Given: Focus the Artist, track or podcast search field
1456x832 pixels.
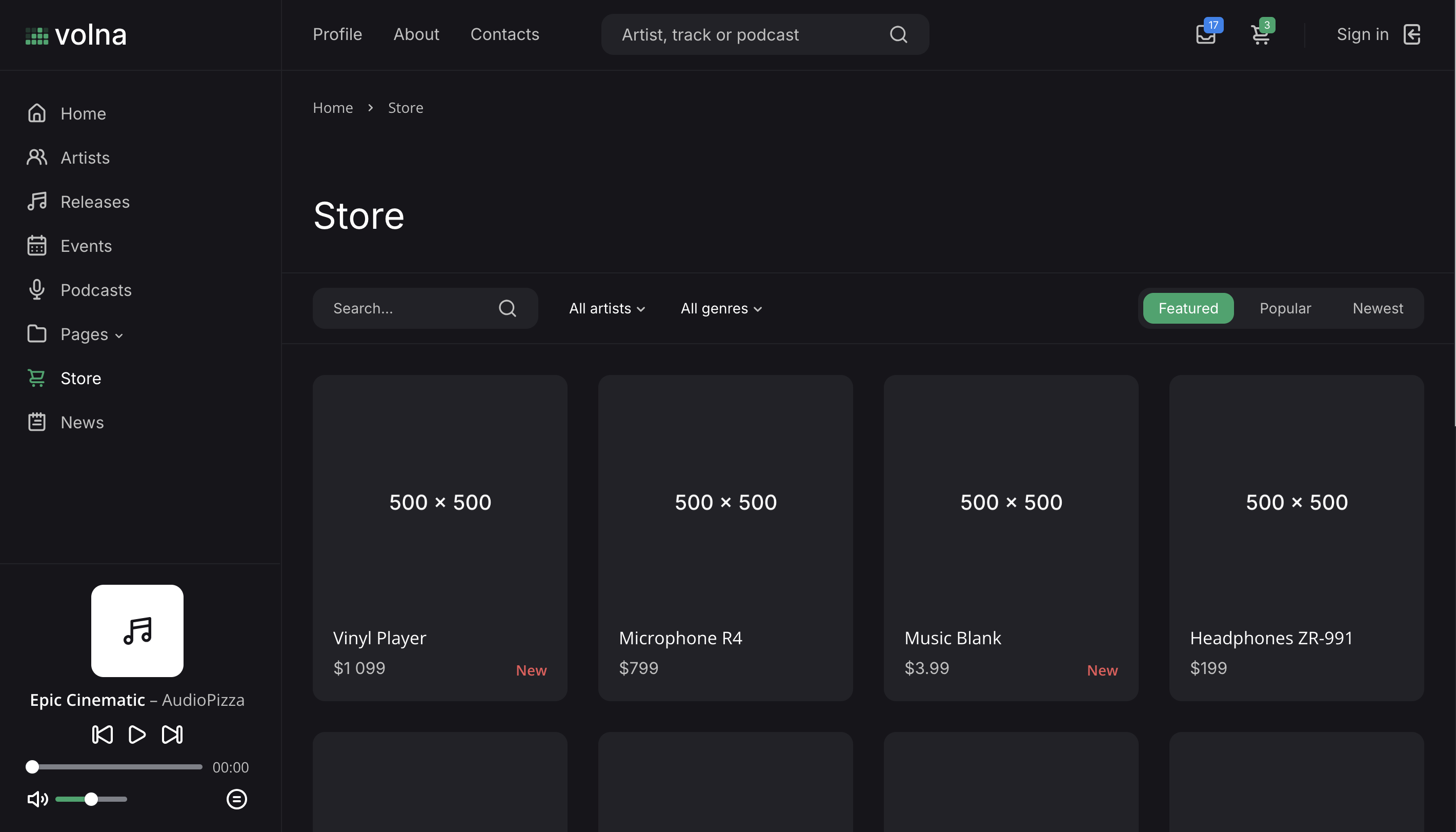Looking at the screenshot, I should [x=765, y=34].
